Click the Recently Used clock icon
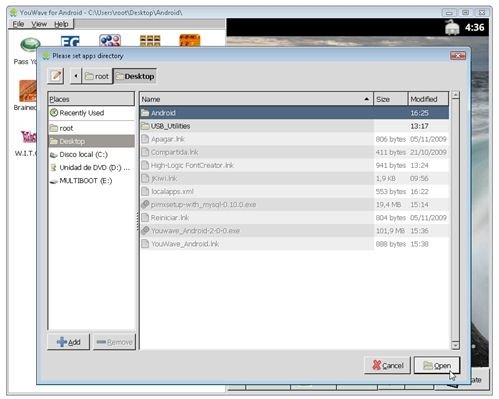 click(x=54, y=113)
